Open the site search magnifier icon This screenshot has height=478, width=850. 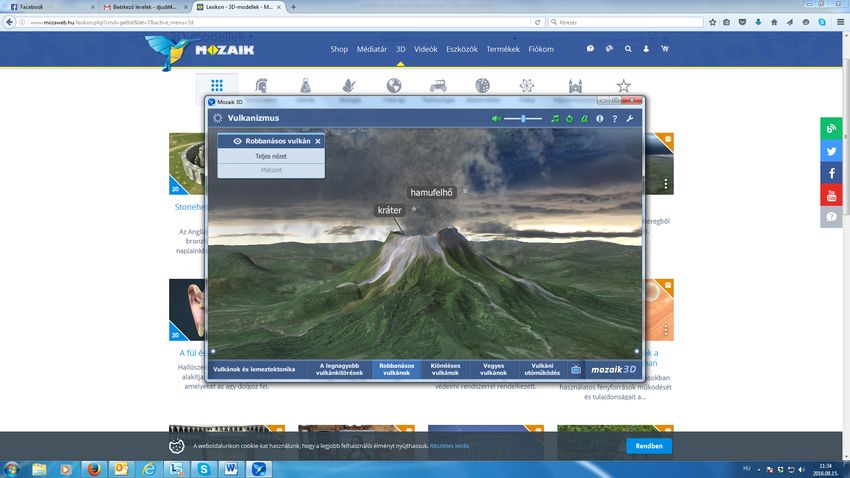pos(628,49)
